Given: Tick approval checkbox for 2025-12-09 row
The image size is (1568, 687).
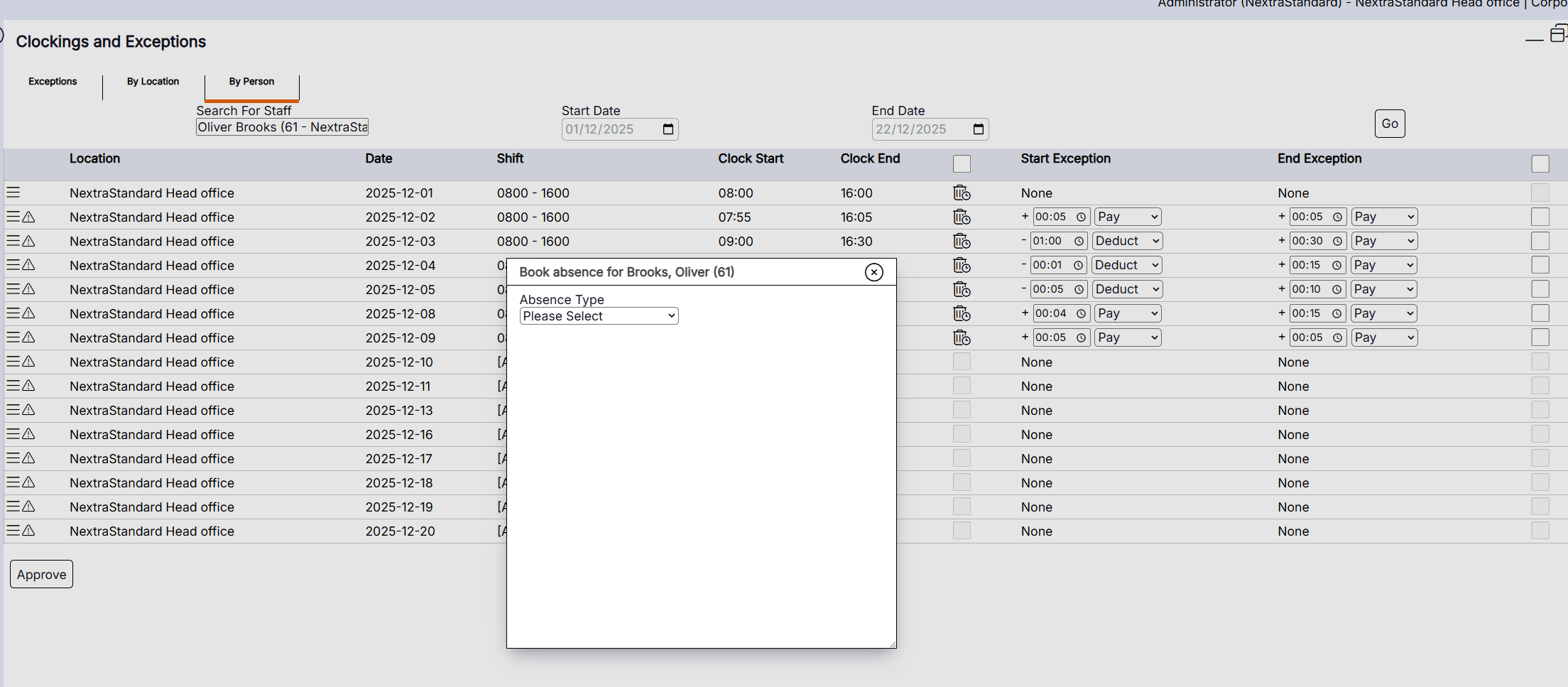Looking at the screenshot, I should (1540, 337).
